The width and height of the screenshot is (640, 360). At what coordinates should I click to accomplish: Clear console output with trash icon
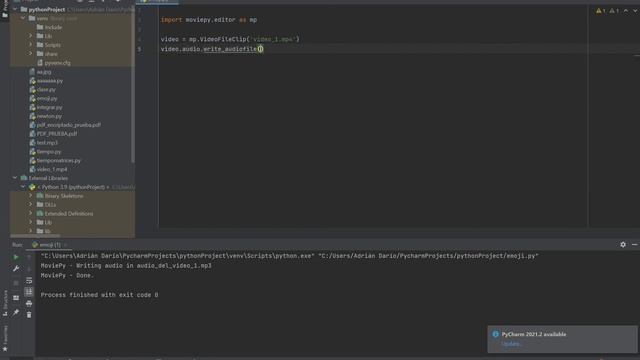29,315
